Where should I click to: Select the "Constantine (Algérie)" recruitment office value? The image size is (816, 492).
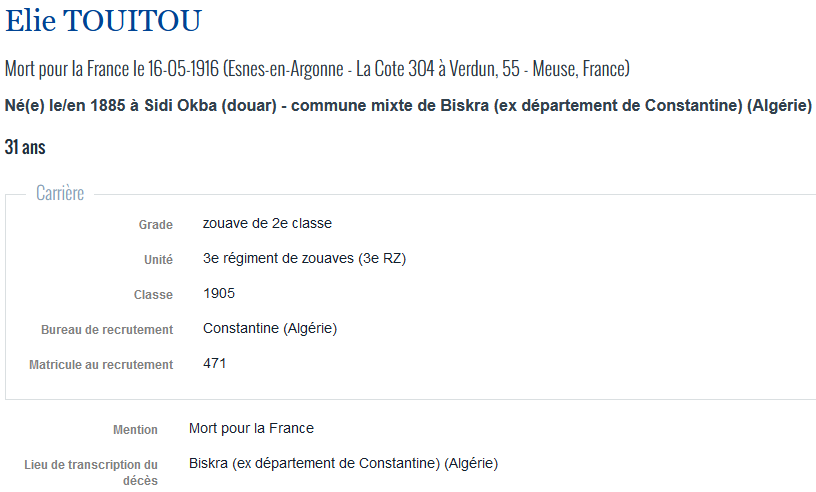pos(270,328)
